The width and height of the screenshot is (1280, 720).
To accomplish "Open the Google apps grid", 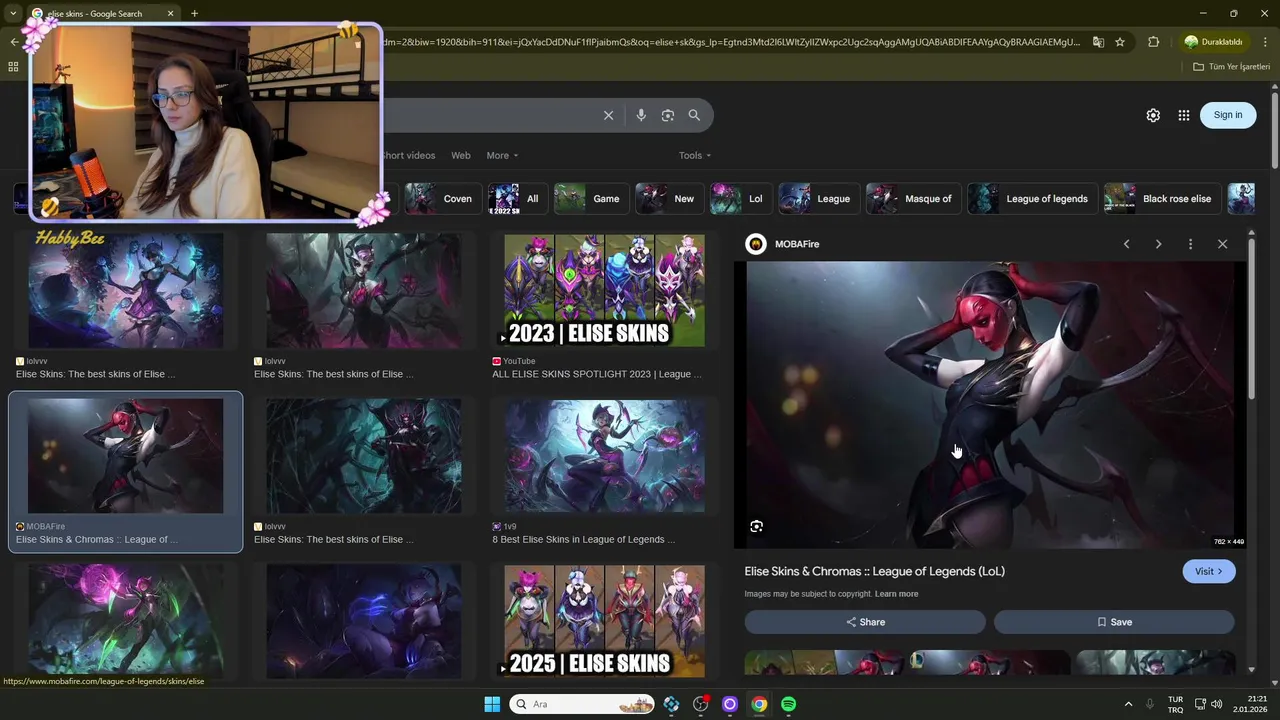I will point(1184,115).
